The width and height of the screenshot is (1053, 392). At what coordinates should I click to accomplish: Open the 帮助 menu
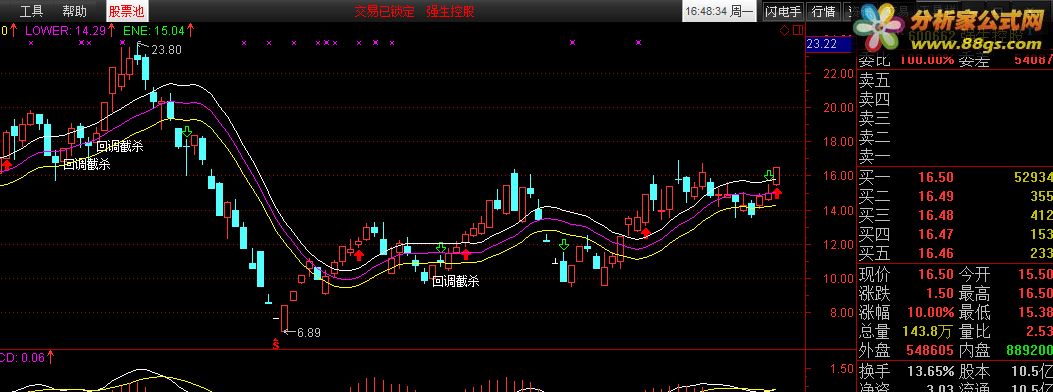tap(74, 11)
